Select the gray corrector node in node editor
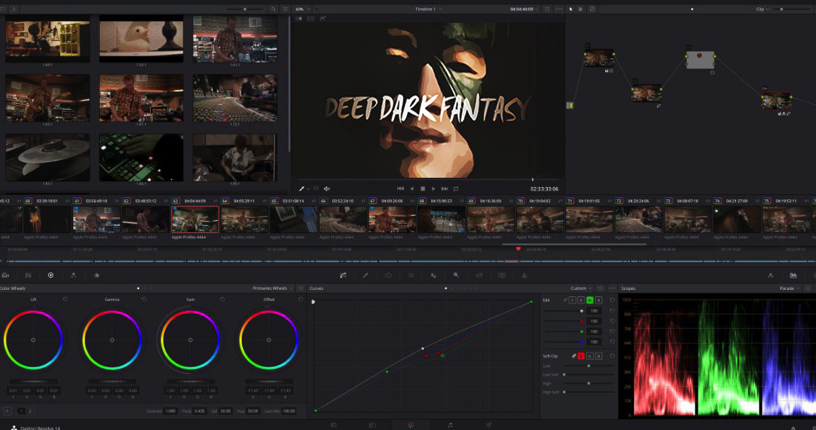The width and height of the screenshot is (816, 430). pos(700,60)
